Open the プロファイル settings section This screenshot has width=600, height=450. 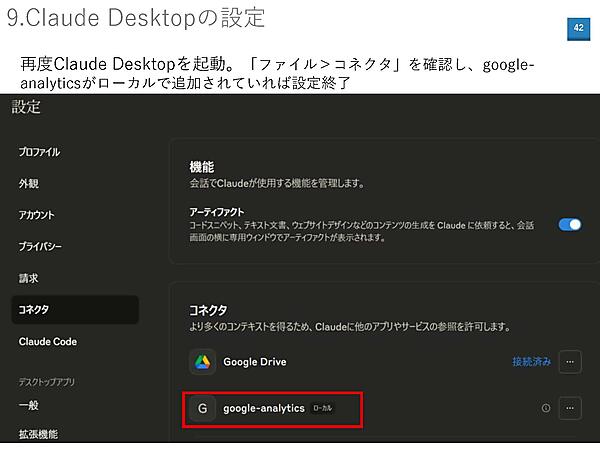(x=40, y=152)
